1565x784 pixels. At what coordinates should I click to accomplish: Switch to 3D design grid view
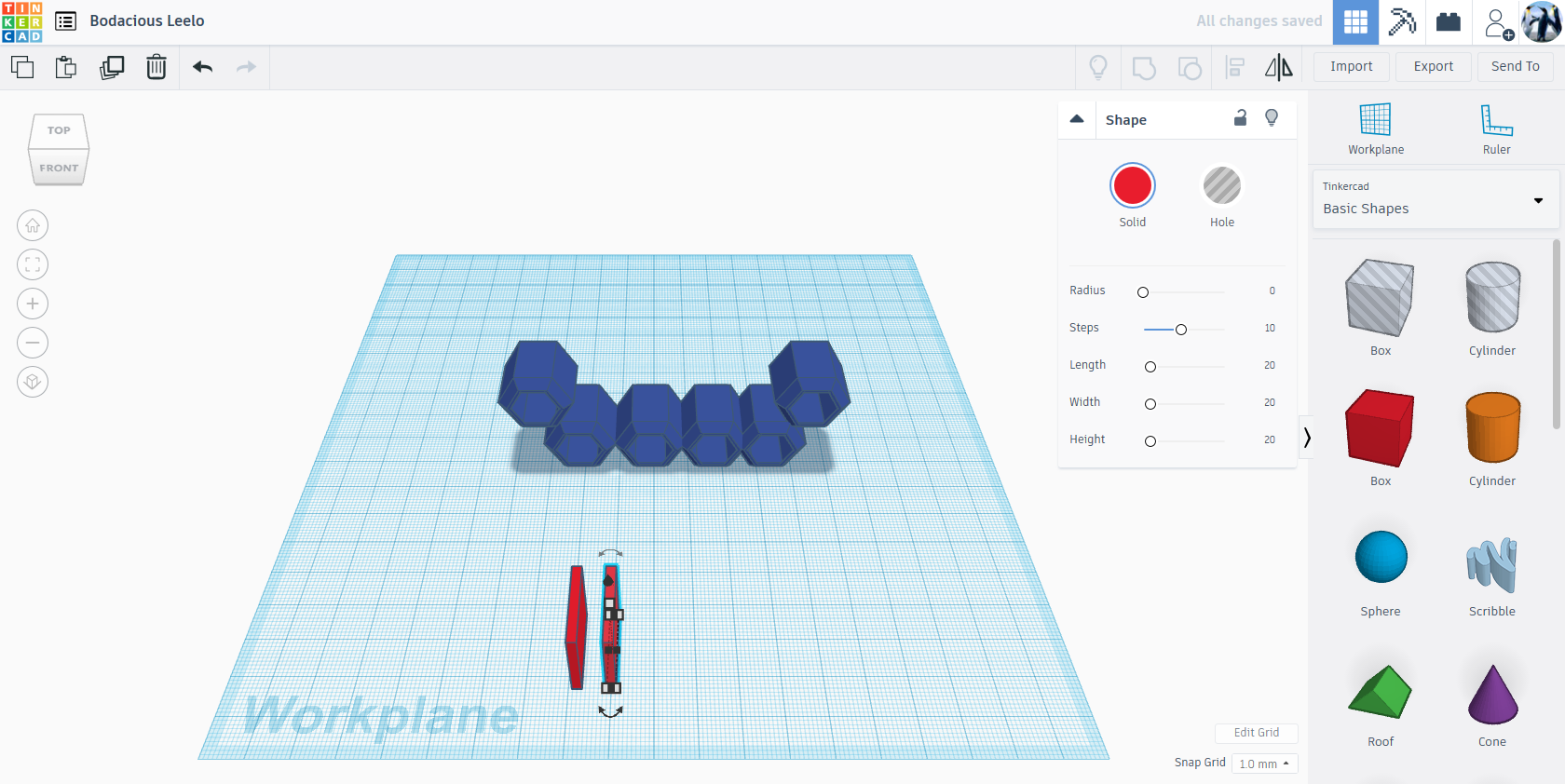click(1355, 22)
